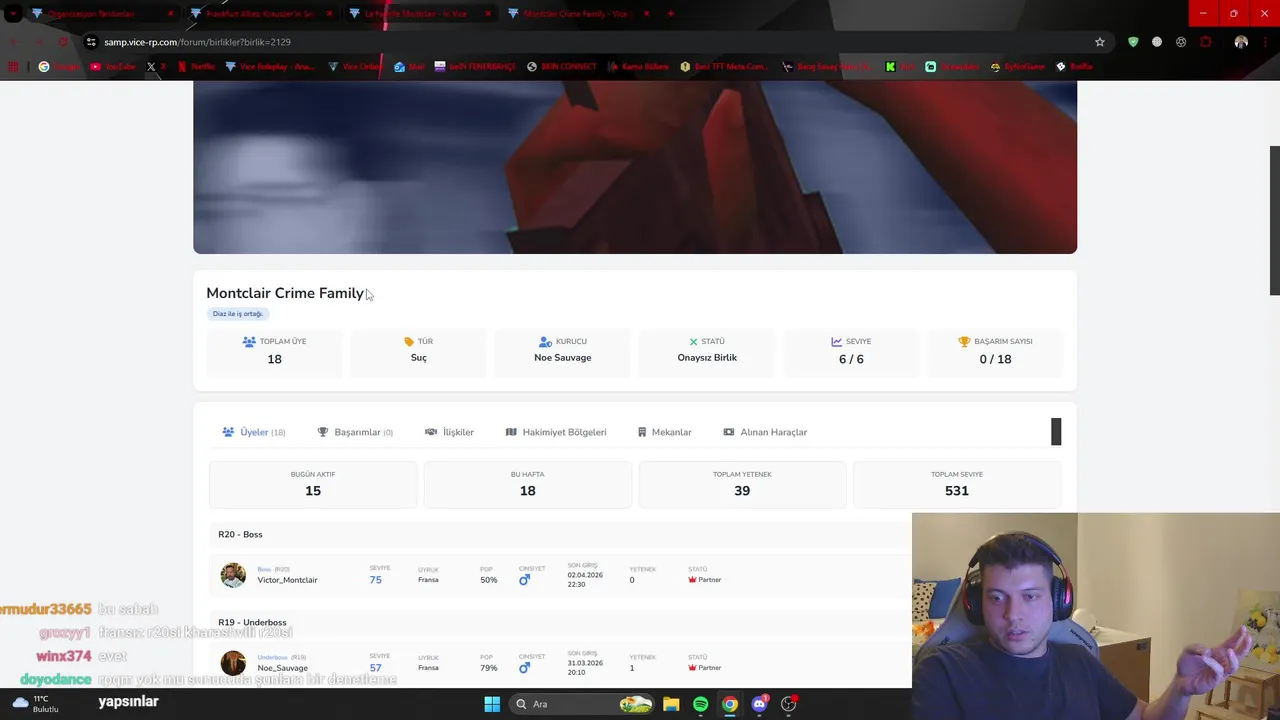Switch to the Başarımlar tab
Image resolution: width=1280 pixels, height=720 pixels.
(x=355, y=432)
